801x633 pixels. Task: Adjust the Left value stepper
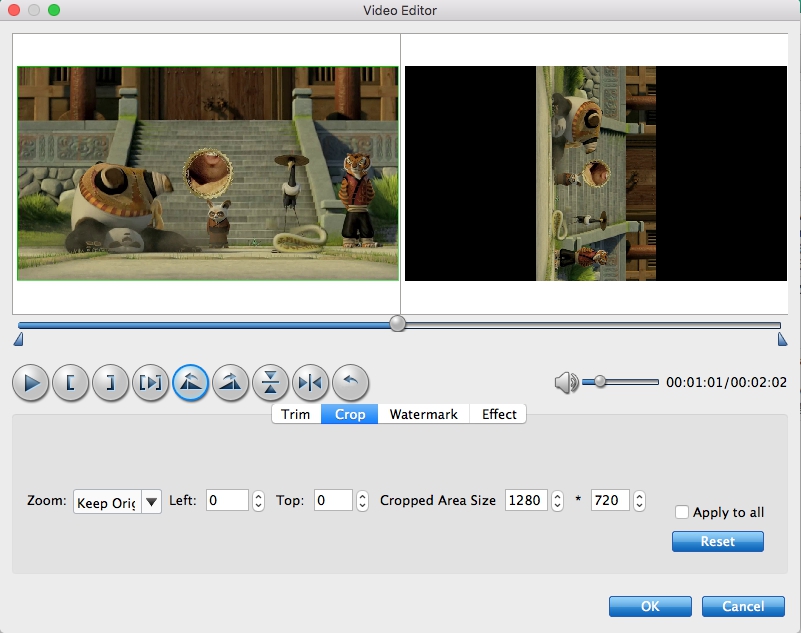pyautogui.click(x=258, y=501)
